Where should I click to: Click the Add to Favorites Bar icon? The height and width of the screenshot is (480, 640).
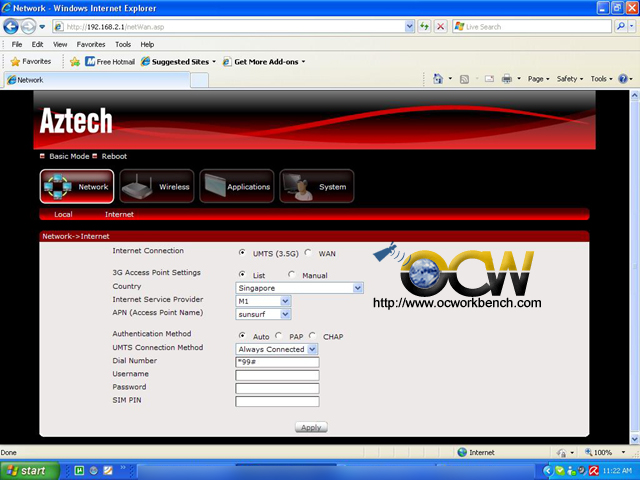(x=75, y=62)
